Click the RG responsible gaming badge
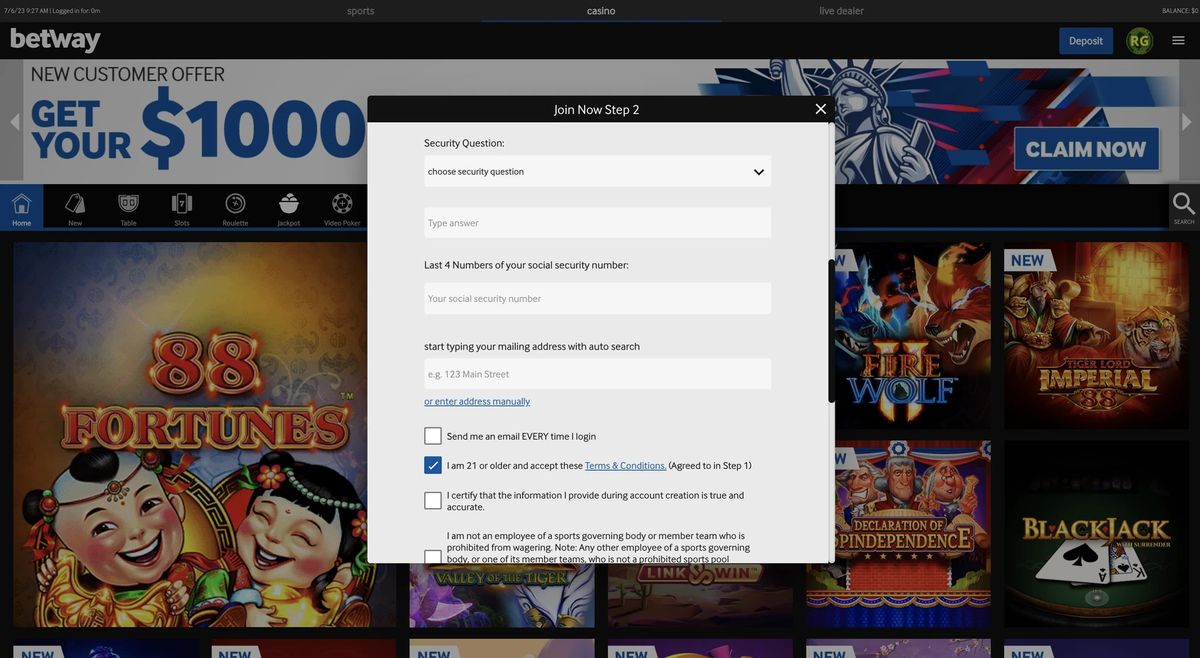Viewport: 1200px width, 658px height. (1140, 41)
